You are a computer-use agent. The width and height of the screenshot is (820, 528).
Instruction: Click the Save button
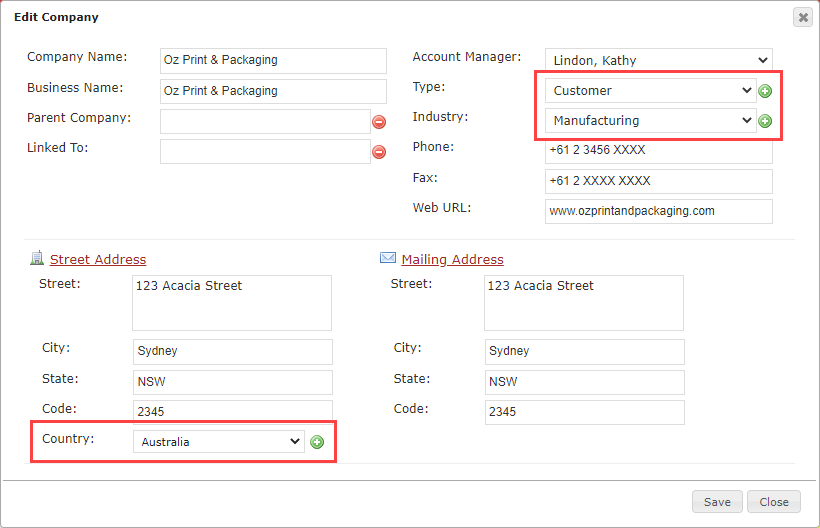pos(717,502)
